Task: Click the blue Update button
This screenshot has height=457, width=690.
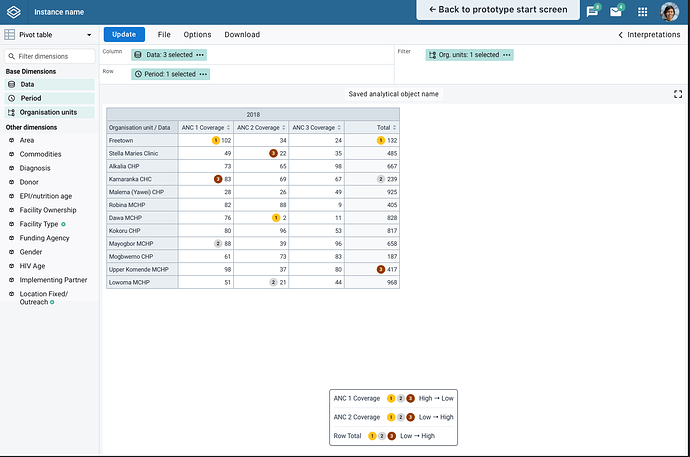Action: tap(124, 35)
